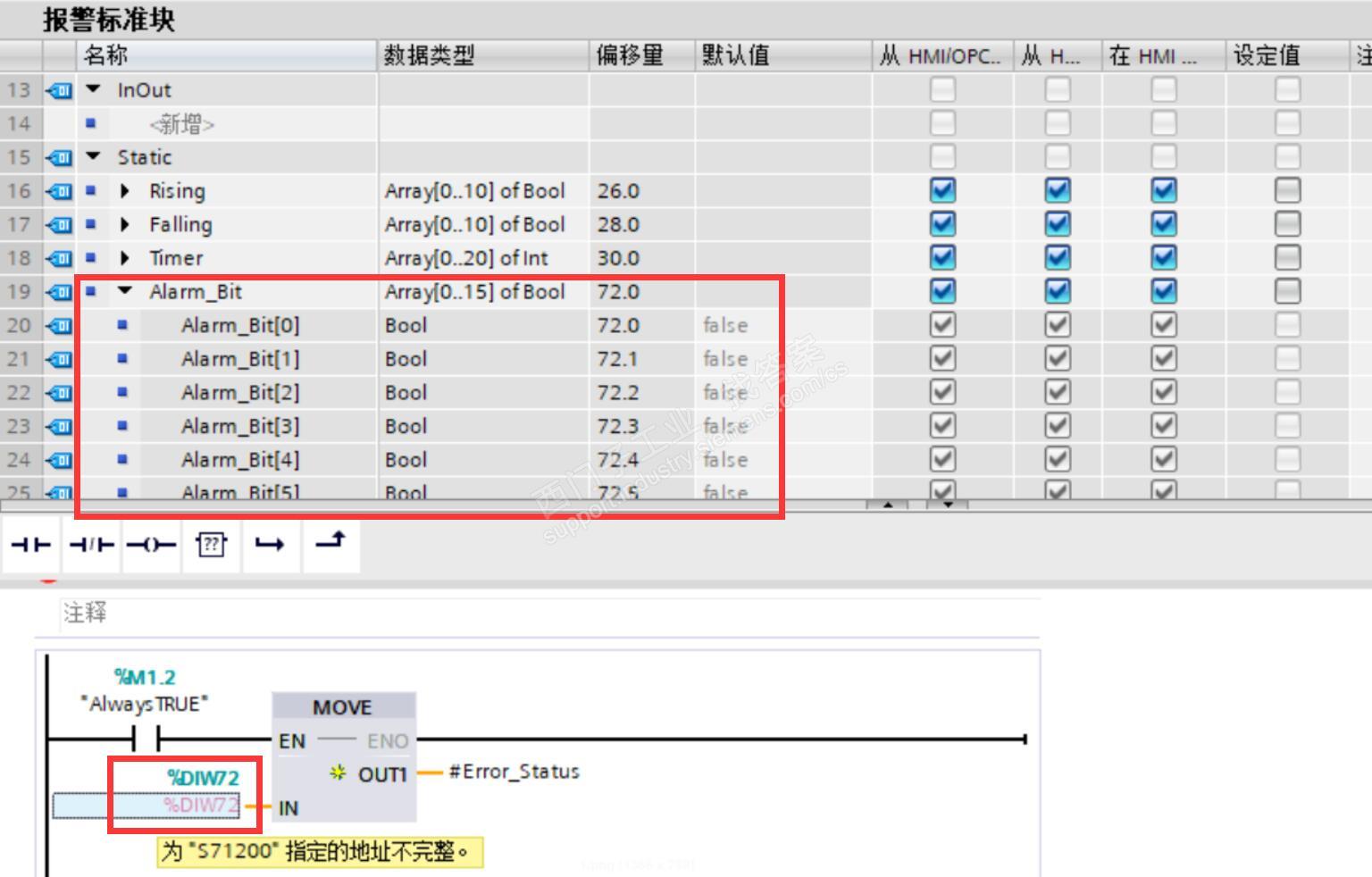The width and height of the screenshot is (1372, 877).
Task: Insert a normally closed contact
Action: (x=91, y=544)
